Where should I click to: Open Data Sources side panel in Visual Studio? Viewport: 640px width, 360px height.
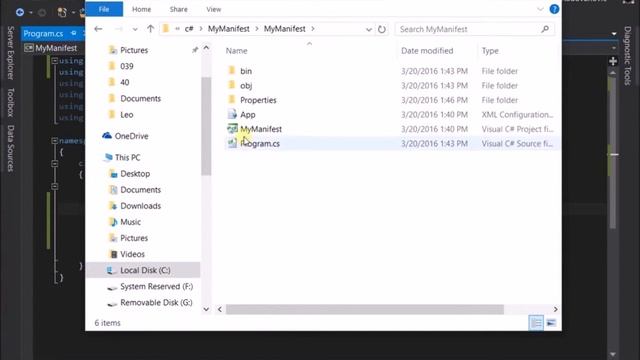11,149
